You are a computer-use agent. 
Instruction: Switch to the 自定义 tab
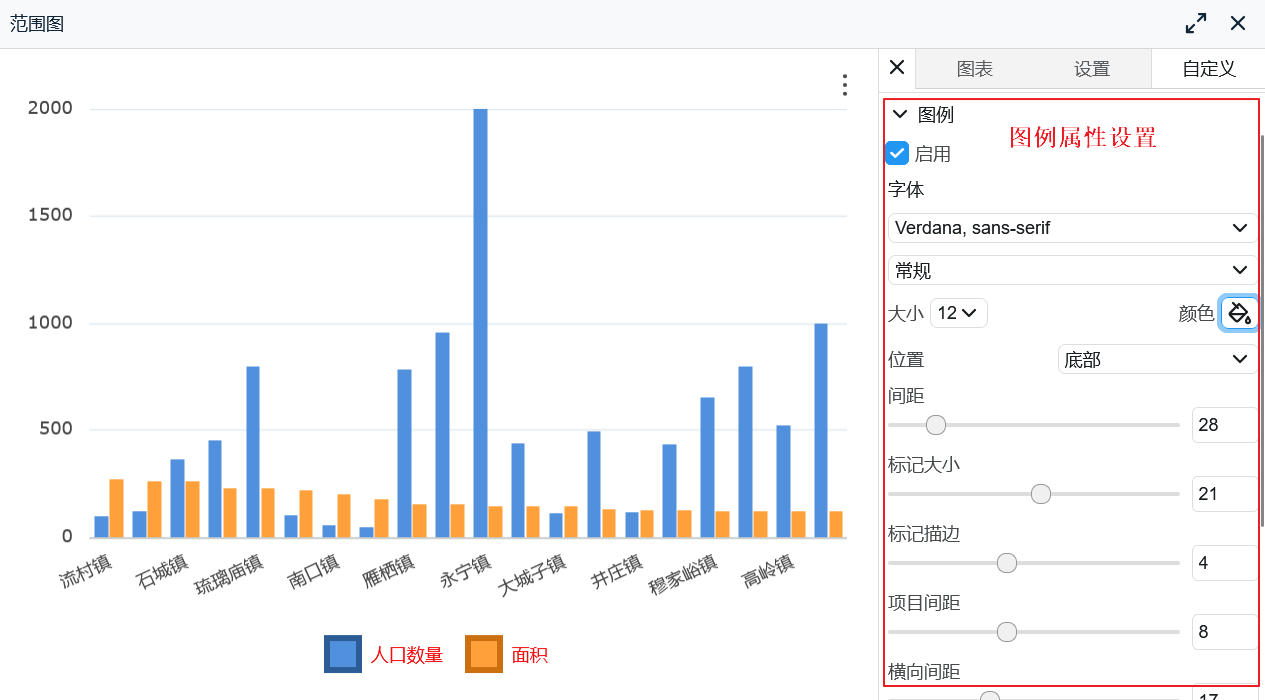1209,69
